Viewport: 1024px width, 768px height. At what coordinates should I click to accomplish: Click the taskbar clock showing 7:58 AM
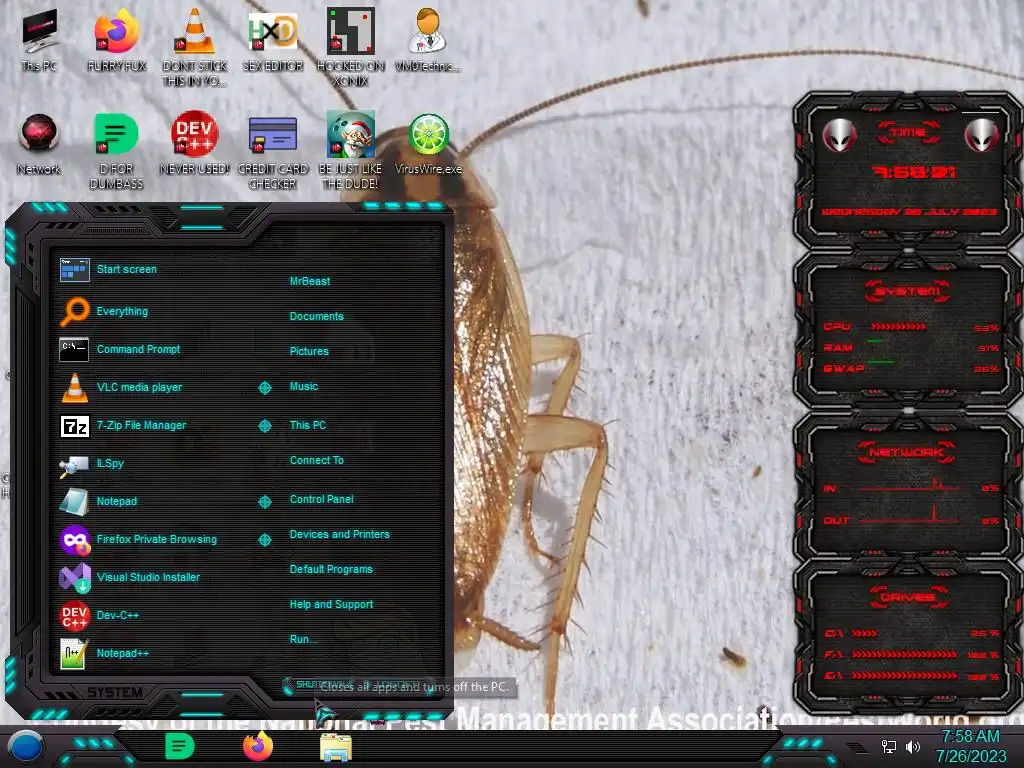pos(971,746)
